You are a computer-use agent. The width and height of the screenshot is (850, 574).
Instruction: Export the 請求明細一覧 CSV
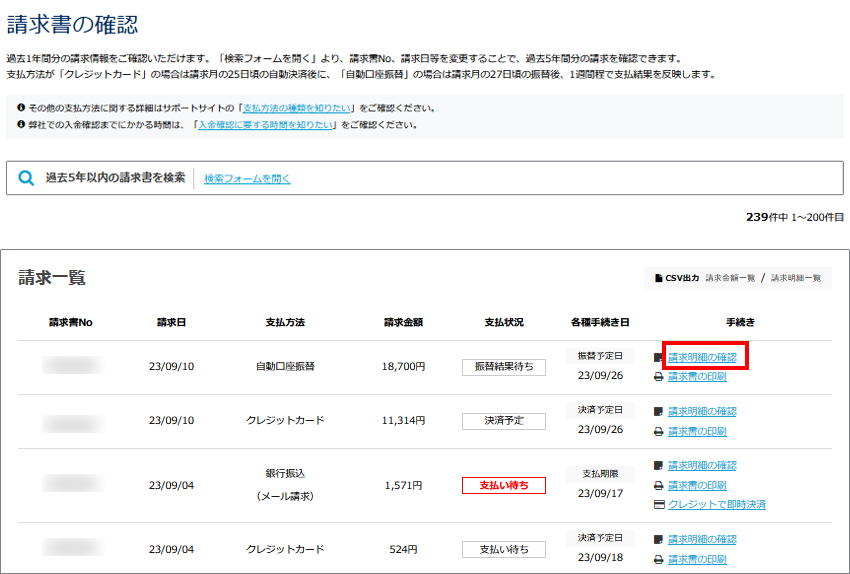(796, 278)
